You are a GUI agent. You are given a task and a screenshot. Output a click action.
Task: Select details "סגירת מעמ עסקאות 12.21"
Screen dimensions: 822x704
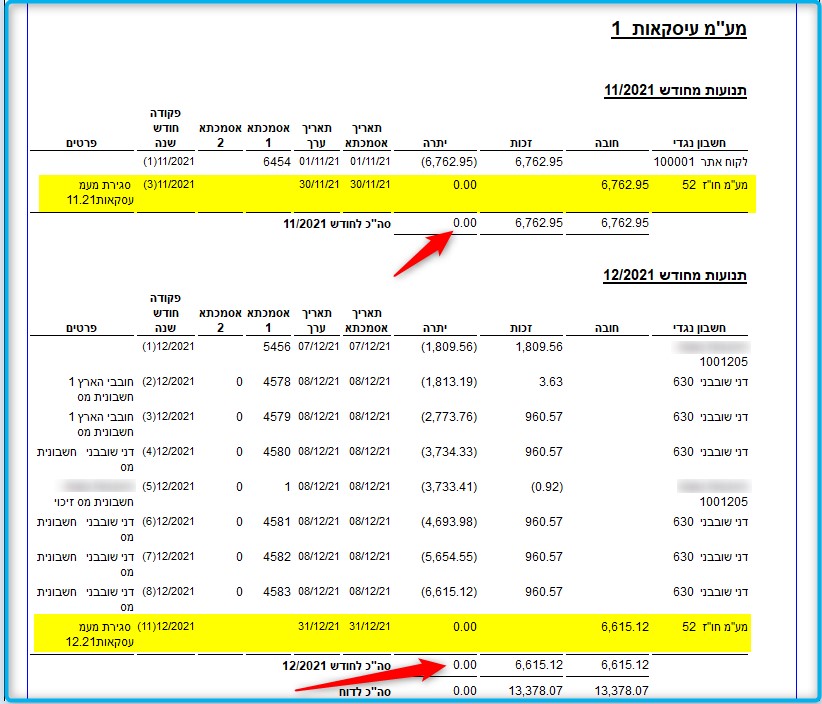point(100,634)
